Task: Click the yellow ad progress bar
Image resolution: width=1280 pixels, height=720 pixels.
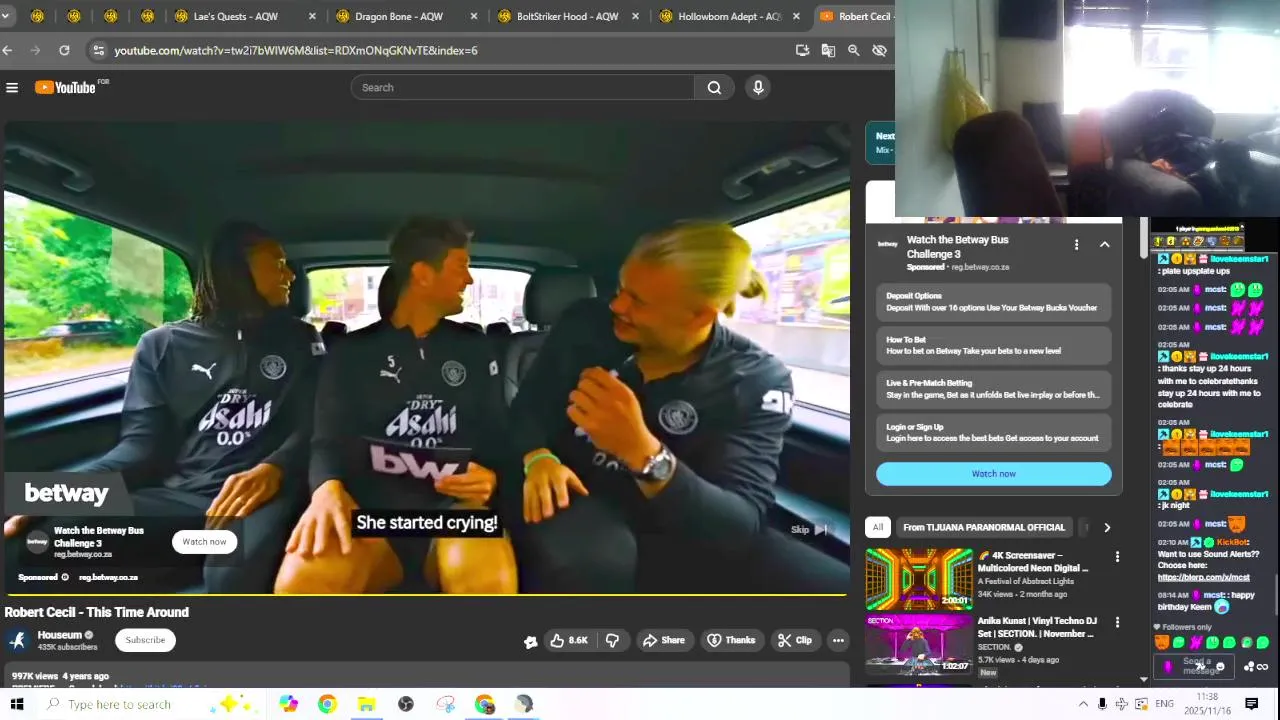Action: click(x=425, y=595)
